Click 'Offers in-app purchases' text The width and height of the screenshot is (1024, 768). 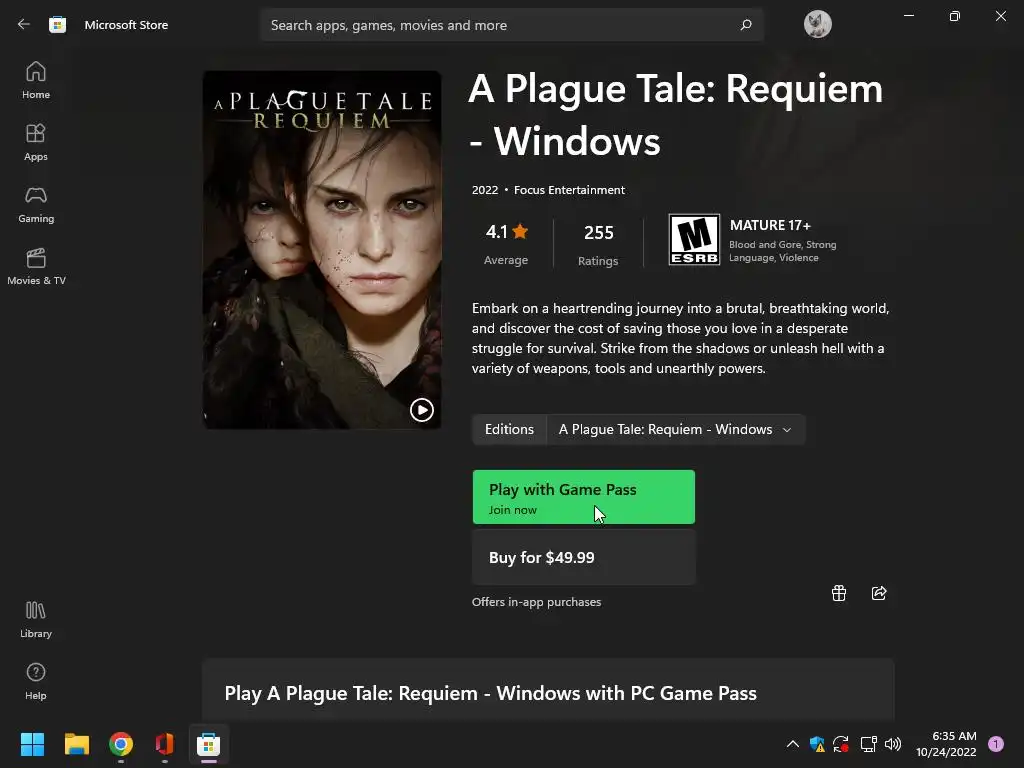pyautogui.click(x=536, y=602)
